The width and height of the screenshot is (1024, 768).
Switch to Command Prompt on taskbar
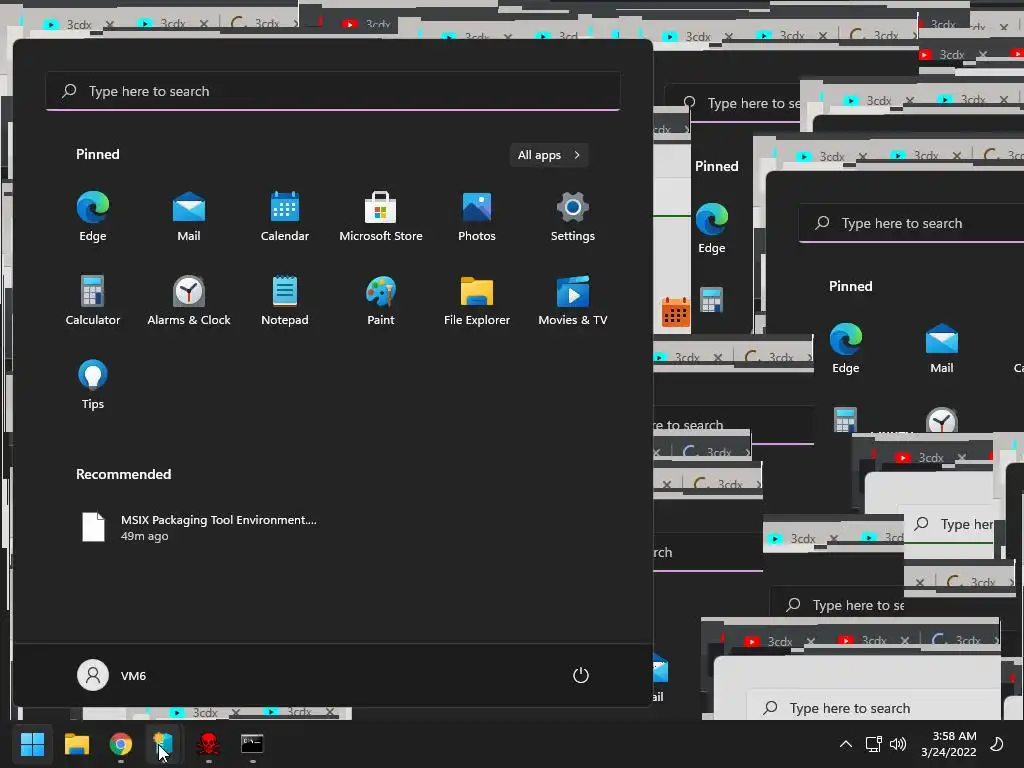252,744
